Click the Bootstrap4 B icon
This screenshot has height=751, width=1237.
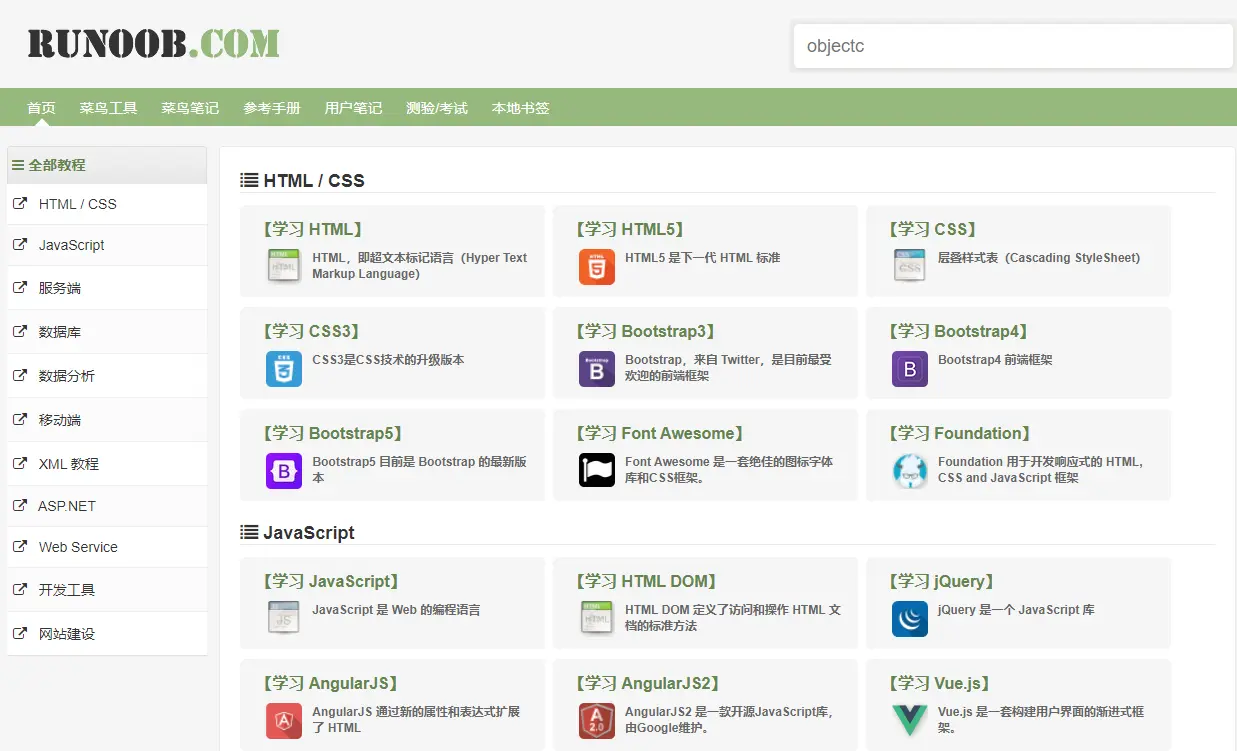pyautogui.click(x=910, y=369)
